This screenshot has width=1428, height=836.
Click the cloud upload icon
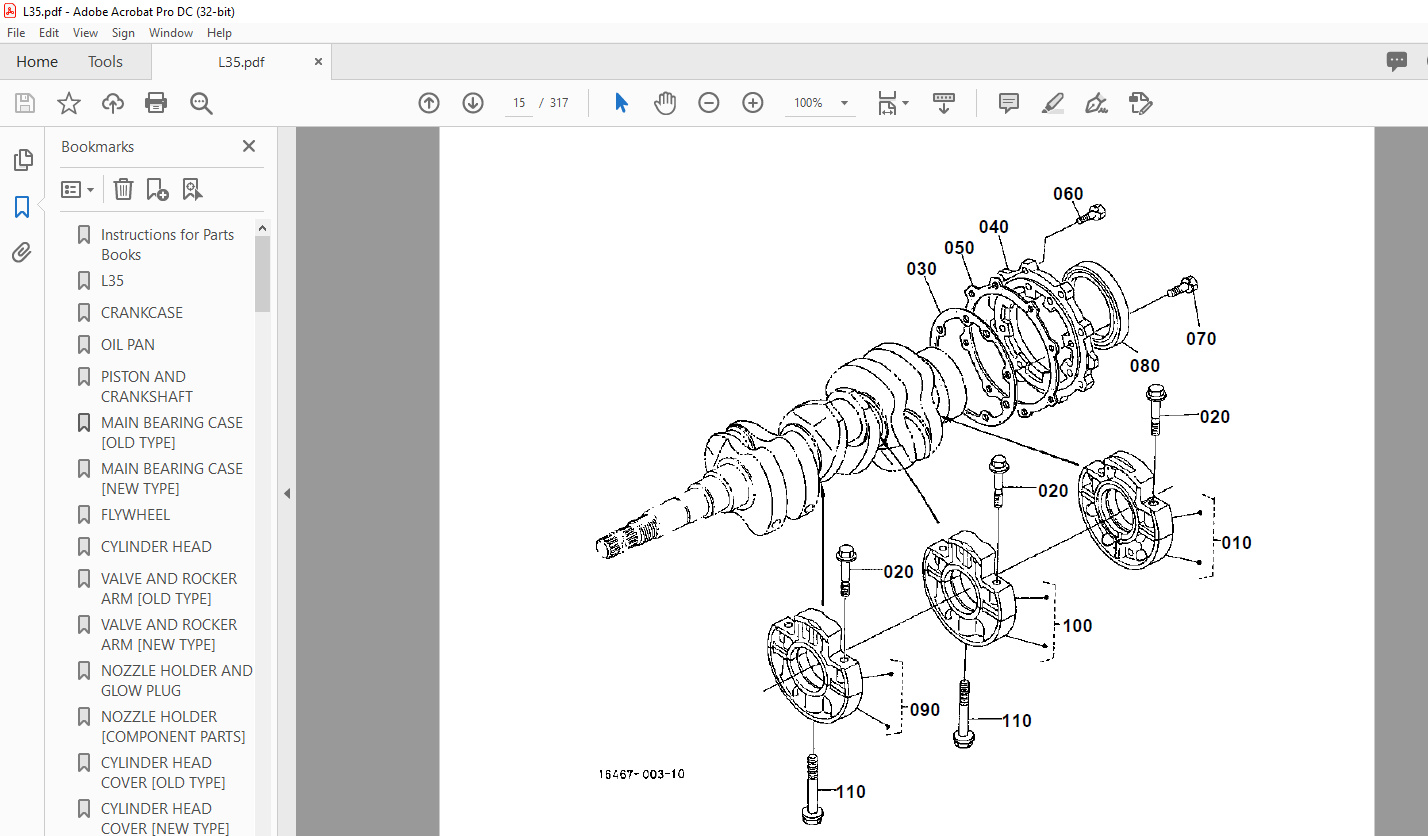pos(113,103)
